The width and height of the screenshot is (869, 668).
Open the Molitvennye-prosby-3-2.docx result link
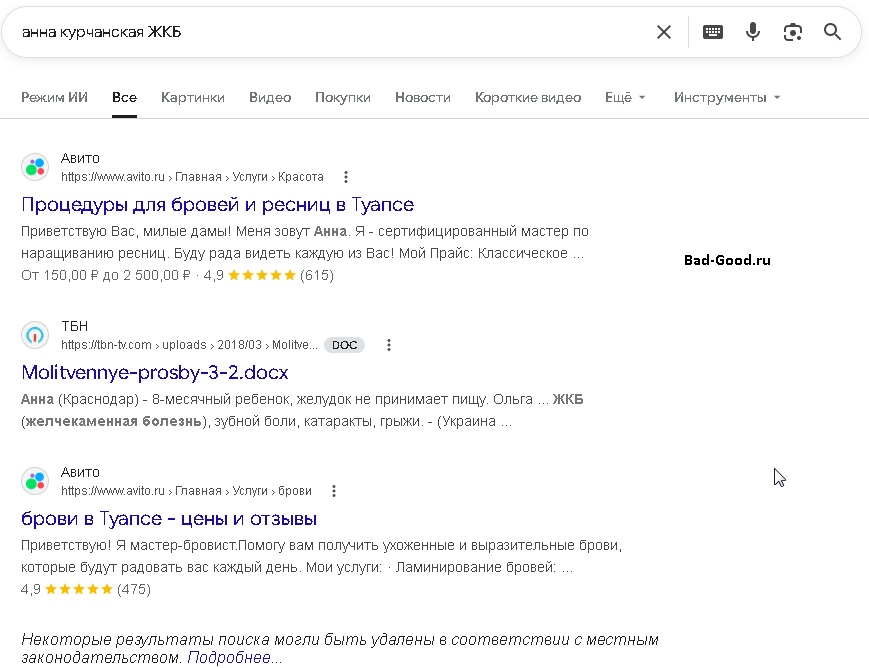pos(154,373)
